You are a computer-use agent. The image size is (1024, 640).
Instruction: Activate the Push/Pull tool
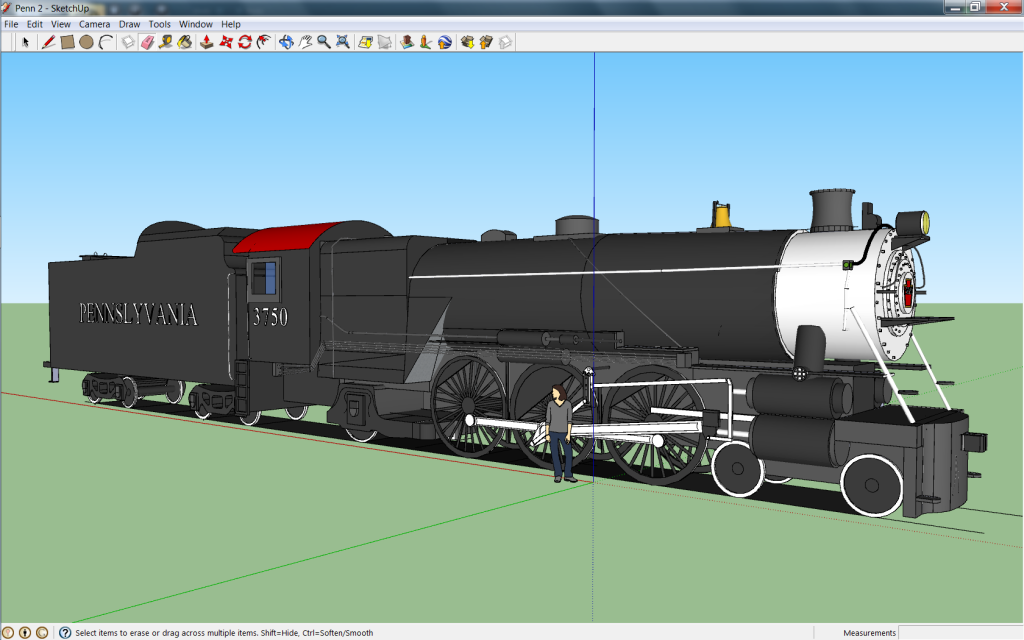(206, 42)
